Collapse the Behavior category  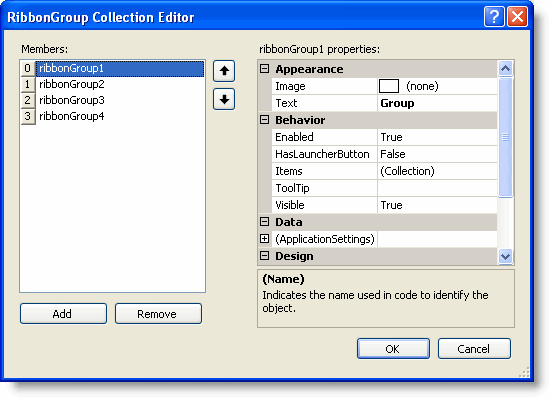[x=264, y=120]
